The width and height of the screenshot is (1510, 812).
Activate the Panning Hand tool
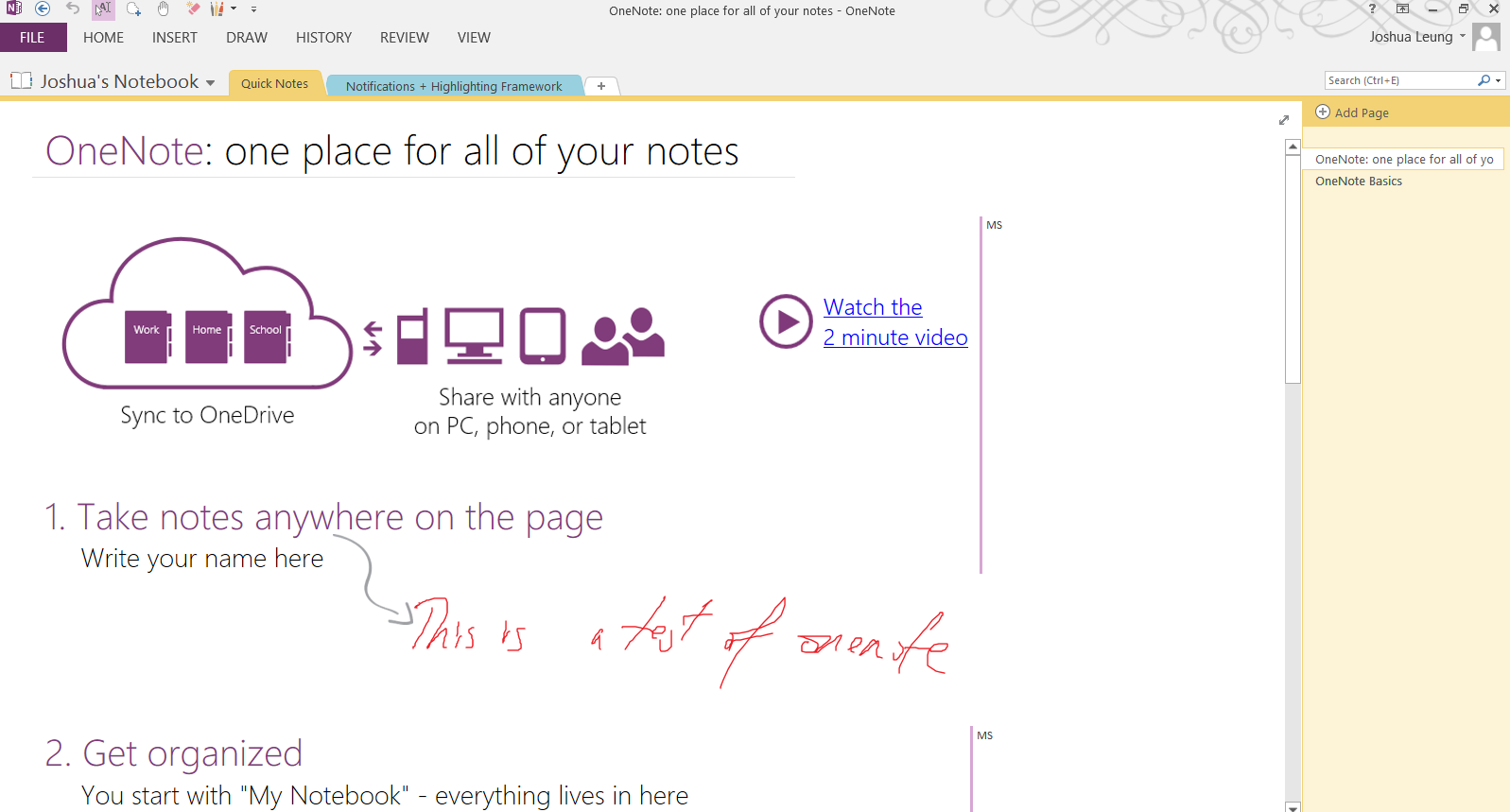(163, 9)
